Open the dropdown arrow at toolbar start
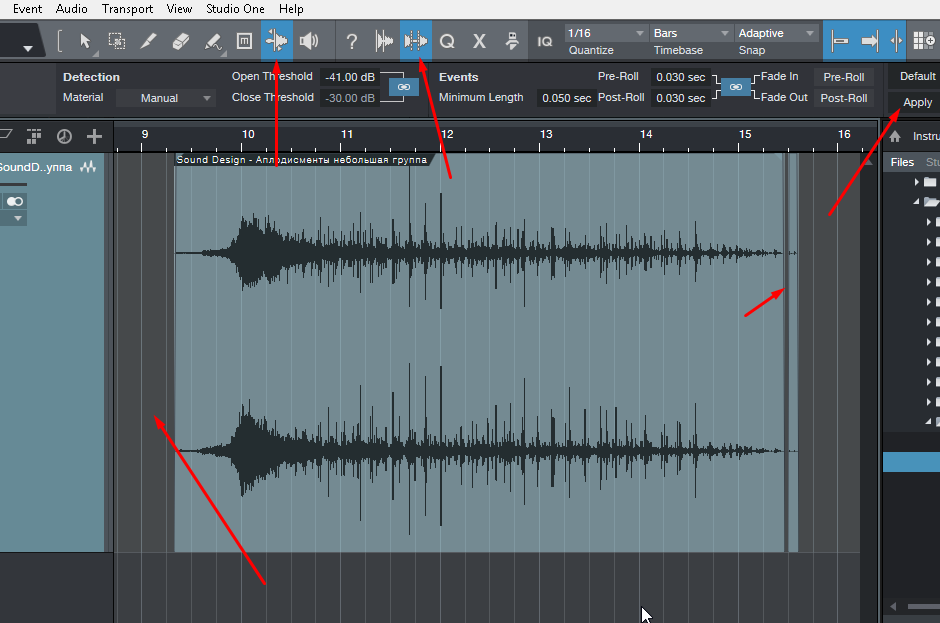Image resolution: width=940 pixels, height=623 pixels. click(28, 48)
